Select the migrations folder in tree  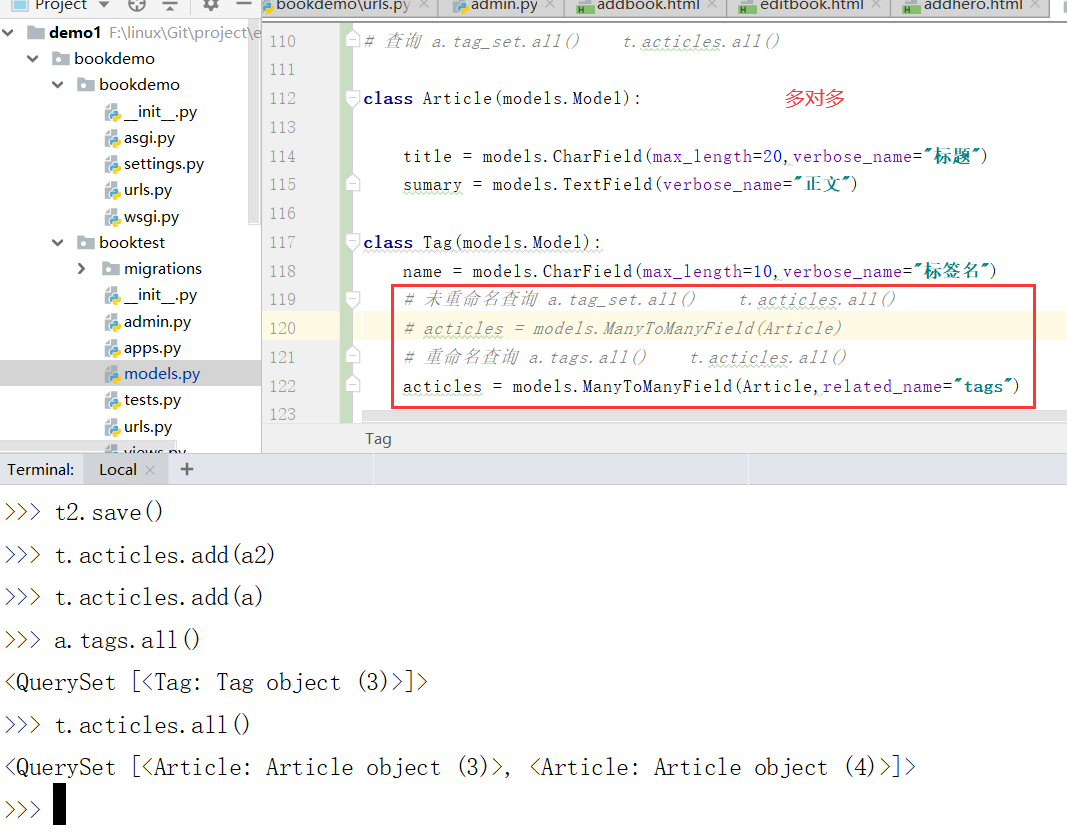click(163, 269)
